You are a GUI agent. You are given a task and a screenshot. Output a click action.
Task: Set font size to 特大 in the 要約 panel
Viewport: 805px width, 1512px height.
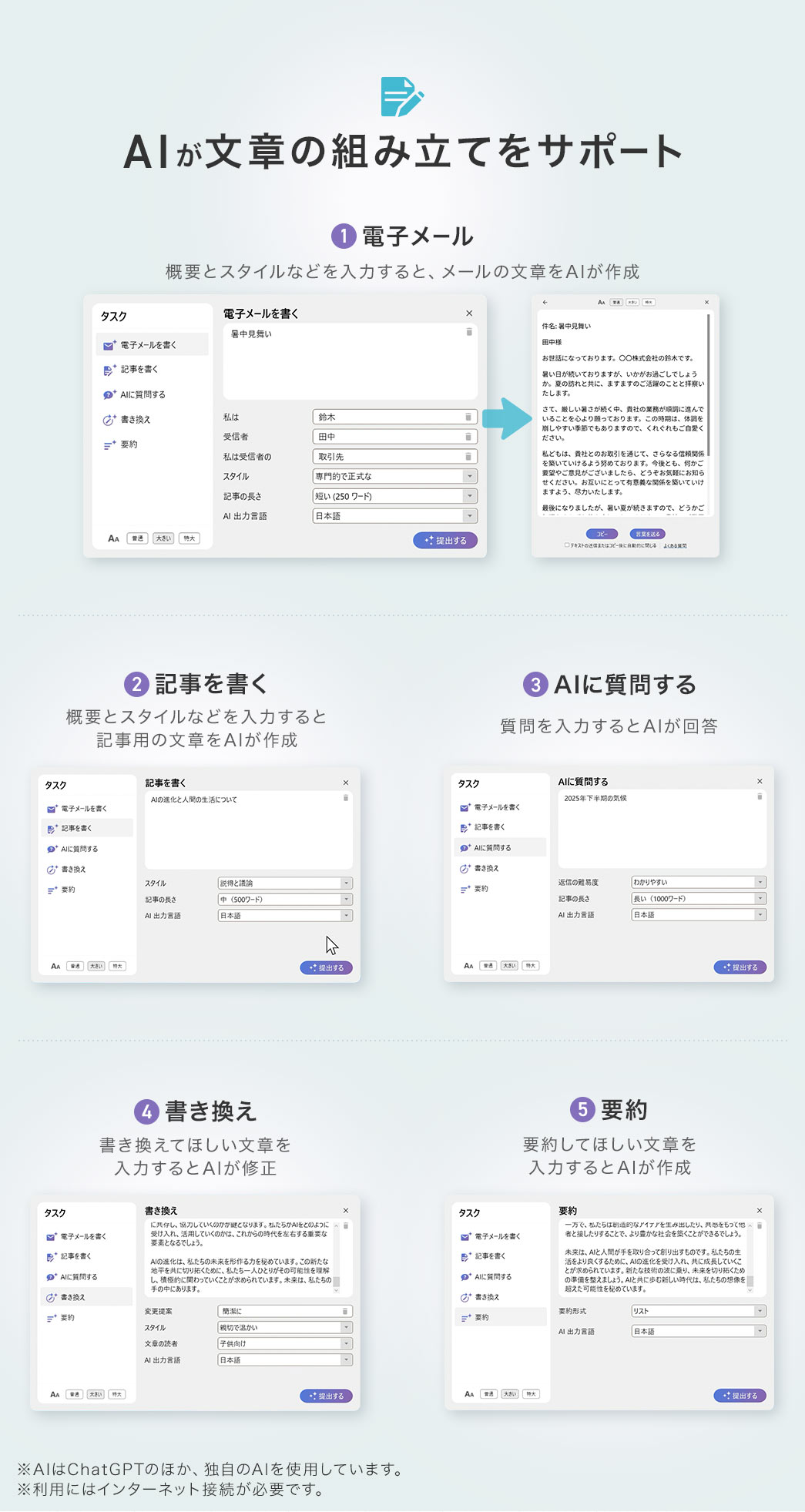(x=531, y=1393)
